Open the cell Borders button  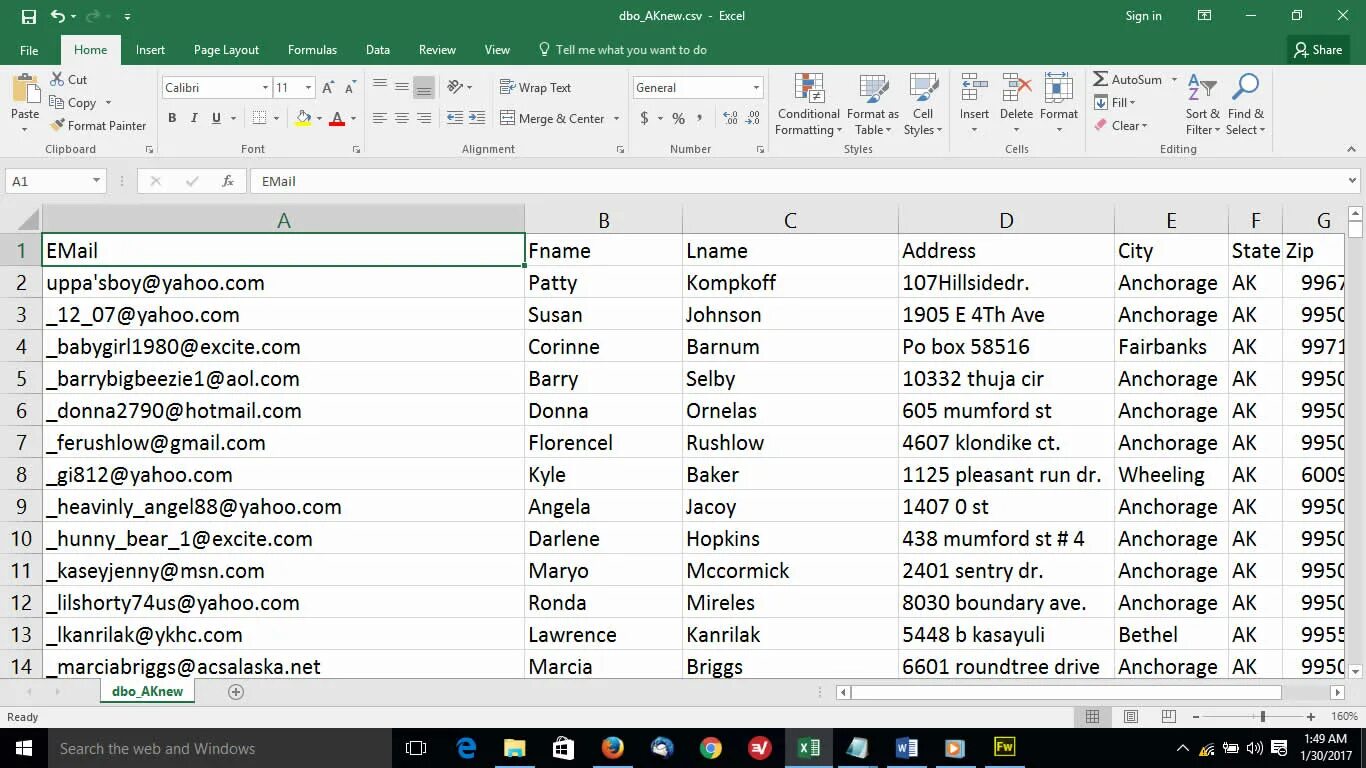click(258, 118)
